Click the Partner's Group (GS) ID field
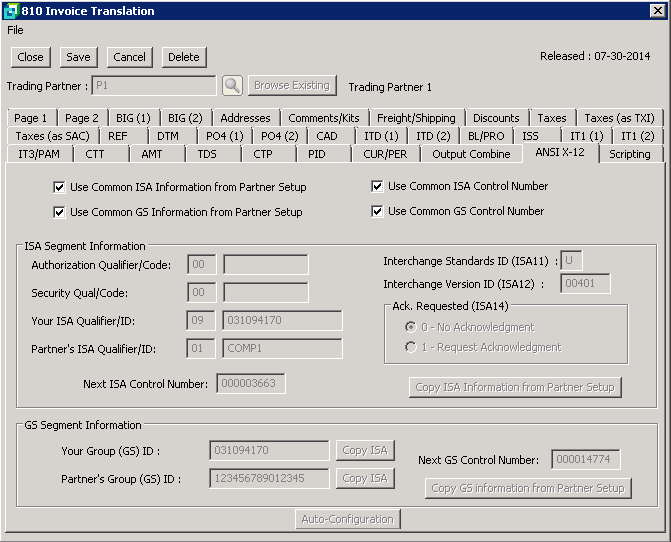The image size is (671, 542). 269,479
